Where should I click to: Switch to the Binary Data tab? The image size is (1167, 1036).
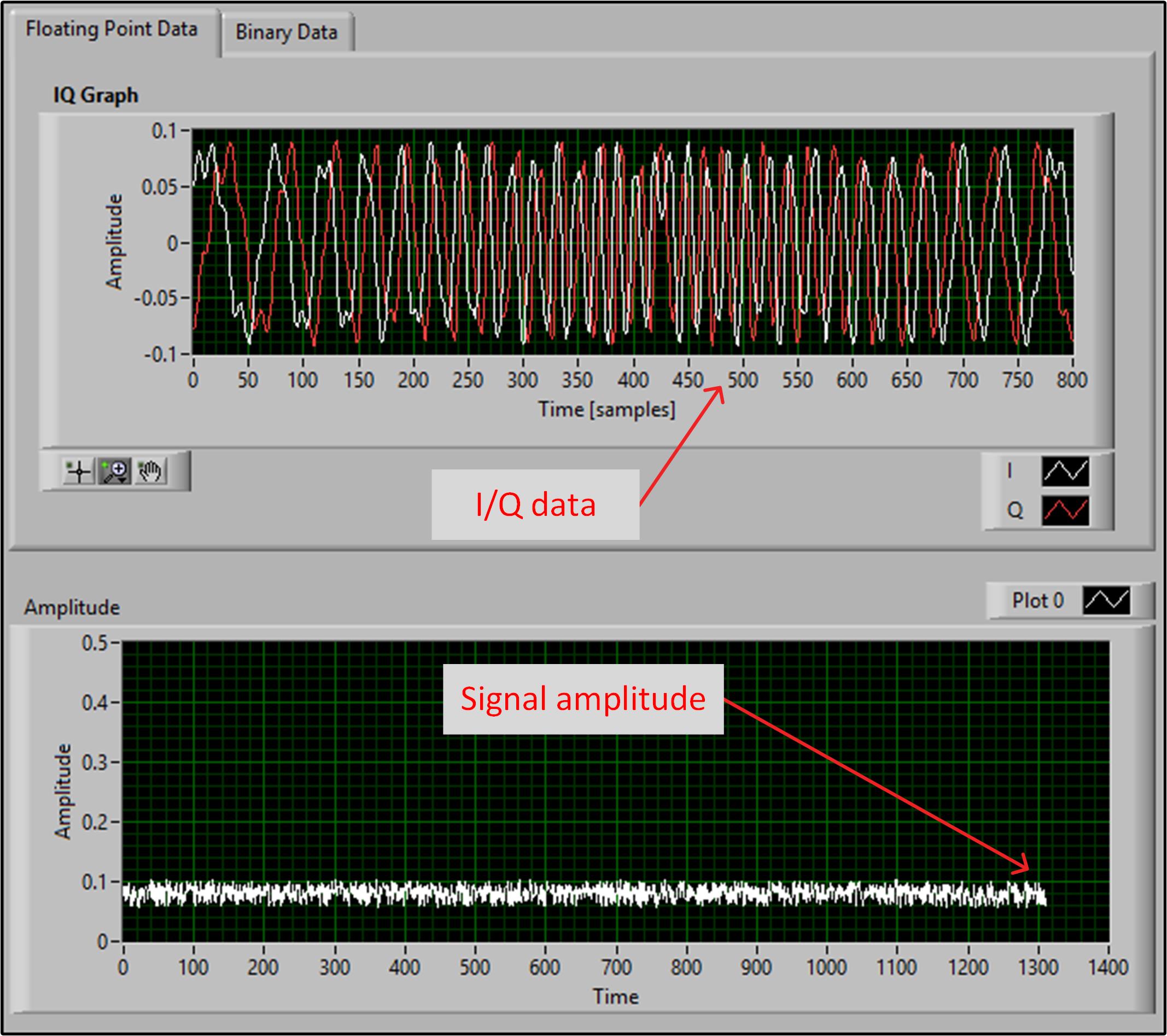tap(287, 33)
